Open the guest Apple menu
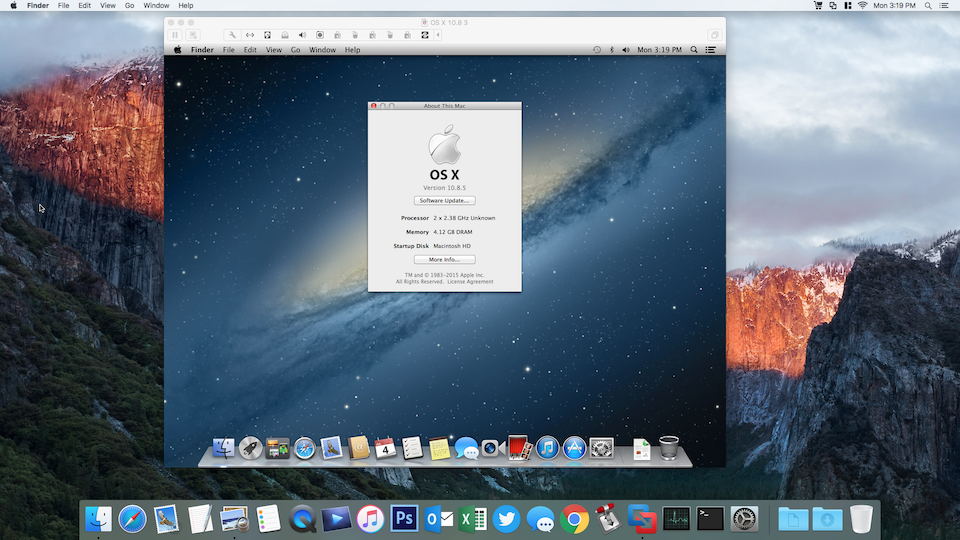 (178, 50)
